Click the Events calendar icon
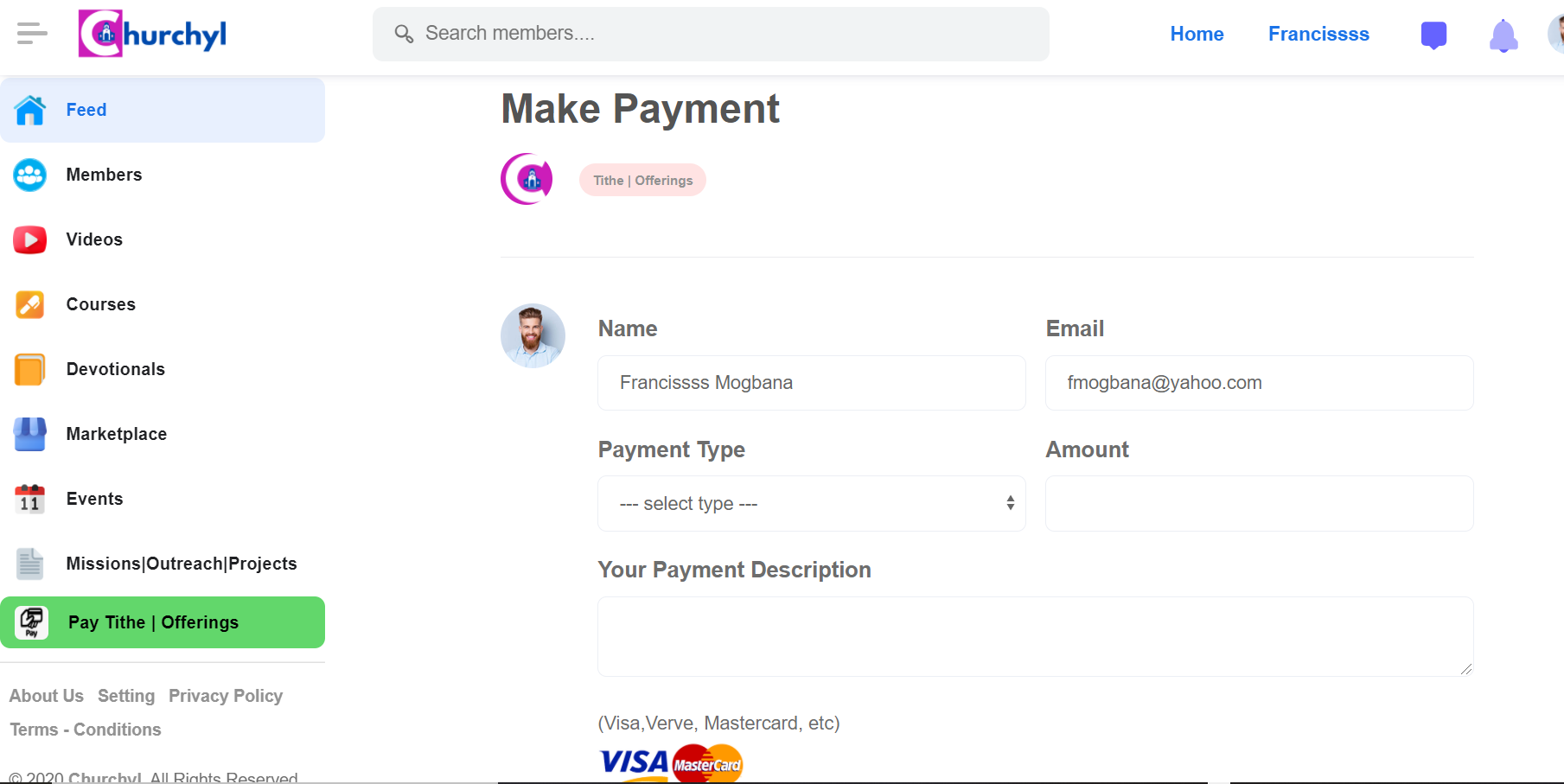 click(30, 499)
